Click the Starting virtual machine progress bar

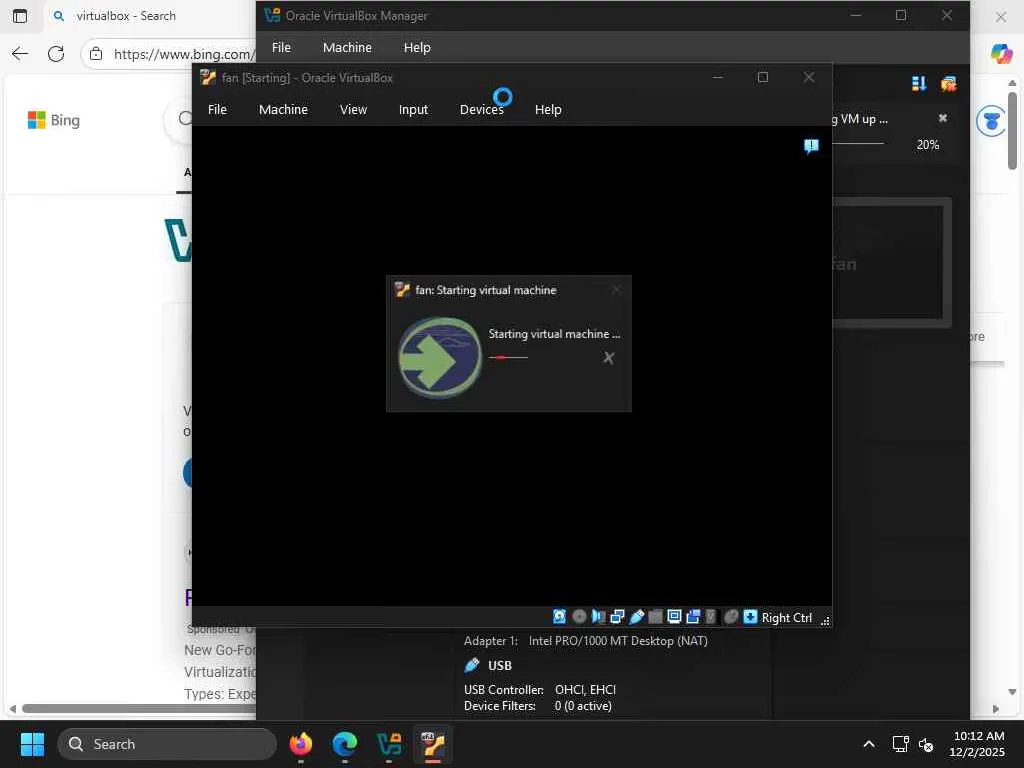click(x=508, y=357)
